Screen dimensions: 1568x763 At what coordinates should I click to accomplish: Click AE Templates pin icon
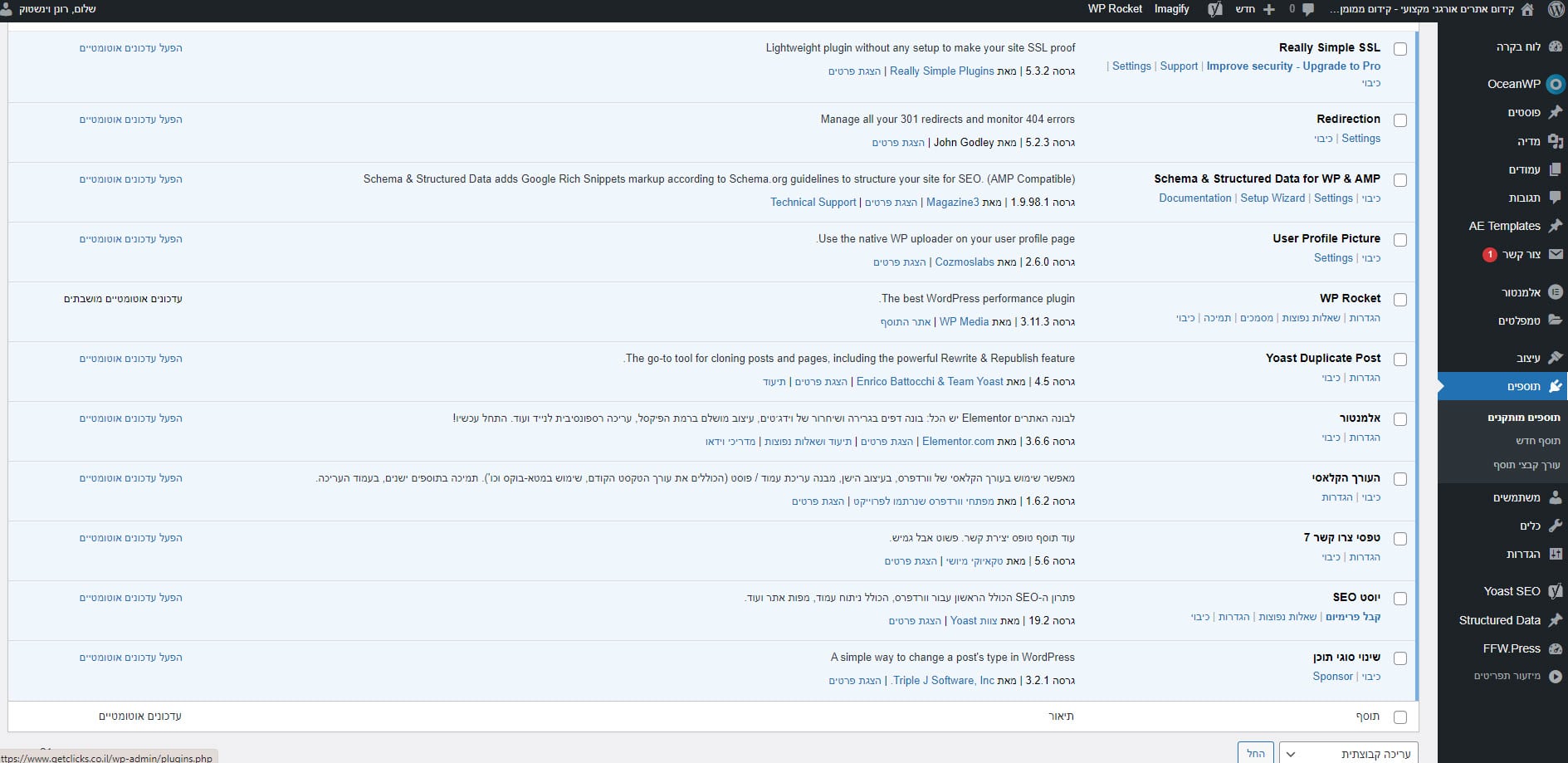[1556, 226]
